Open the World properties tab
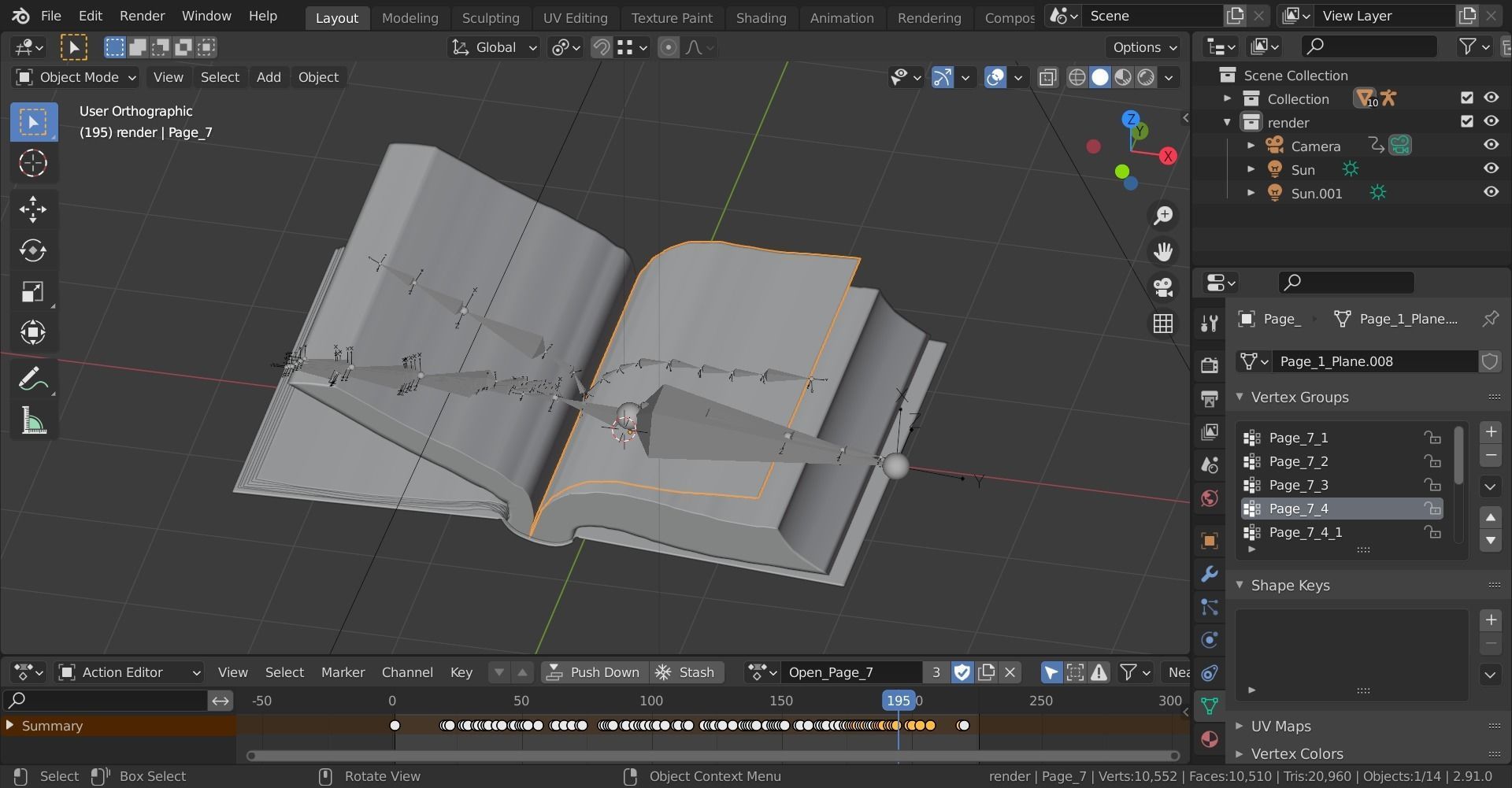Viewport: 1512px width, 788px height. pyautogui.click(x=1210, y=498)
